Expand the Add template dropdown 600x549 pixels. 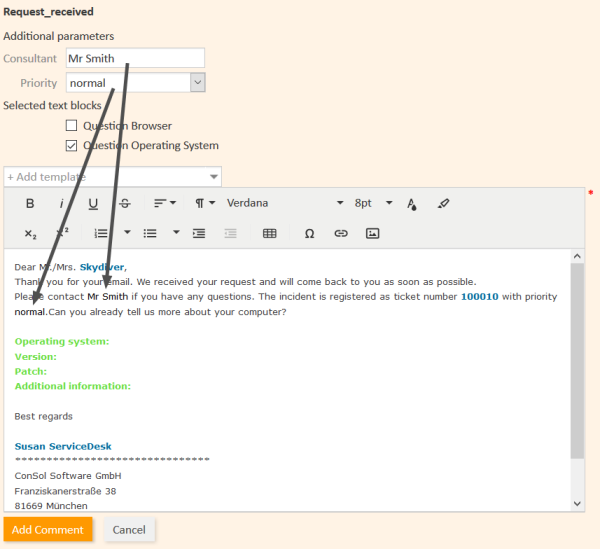pyautogui.click(x=214, y=177)
